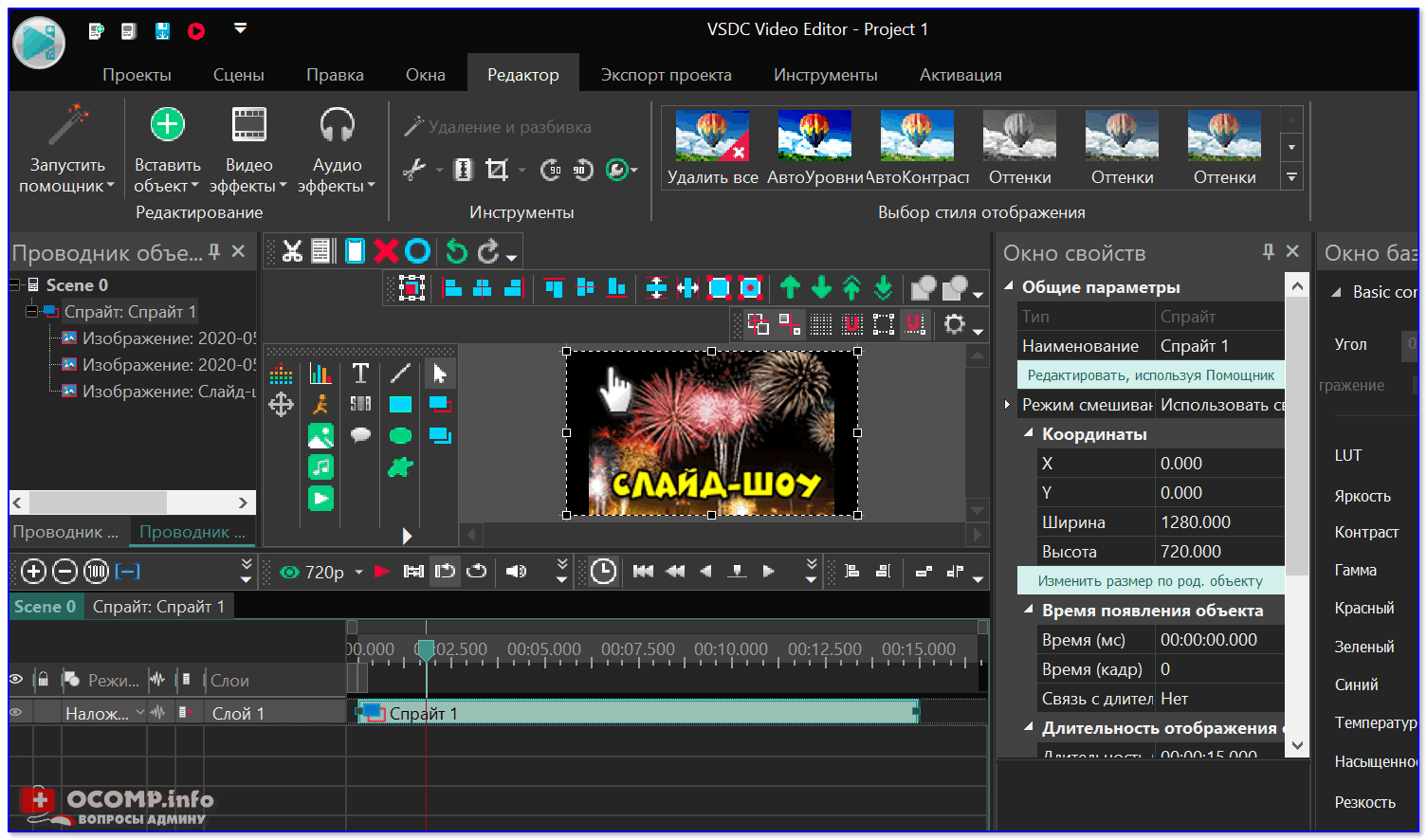Click the Удалить все style button
Image resolution: width=1427 pixels, height=840 pixels.
click(712, 148)
